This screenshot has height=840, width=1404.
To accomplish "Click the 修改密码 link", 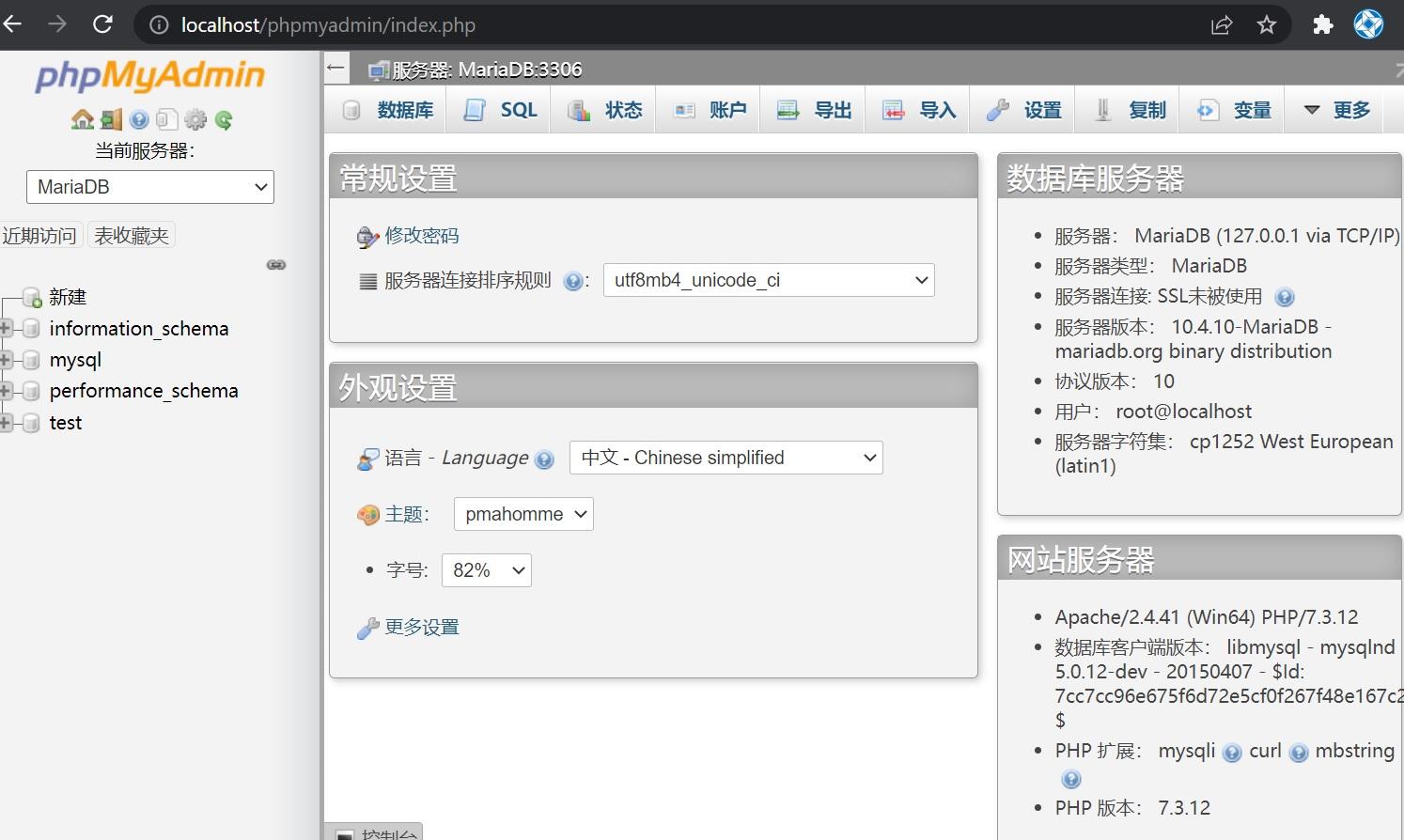I will pyautogui.click(x=422, y=236).
